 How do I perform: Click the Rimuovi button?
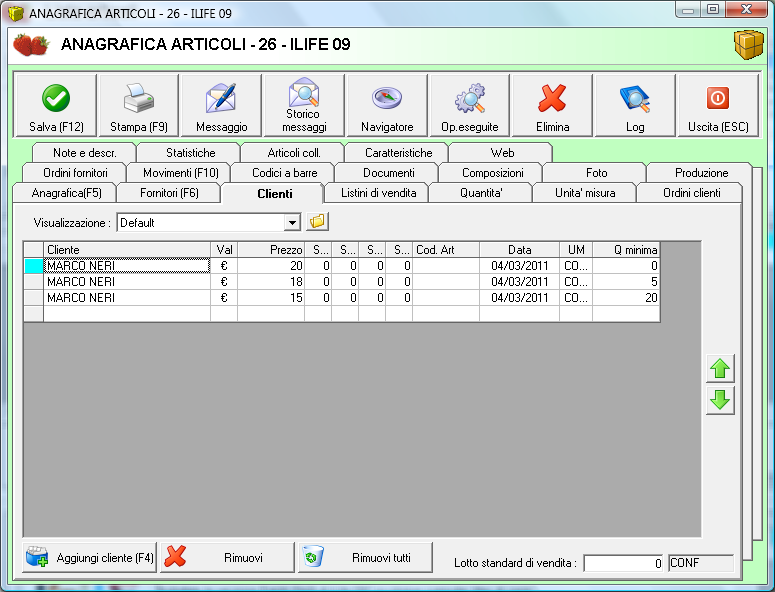[x=227, y=557]
